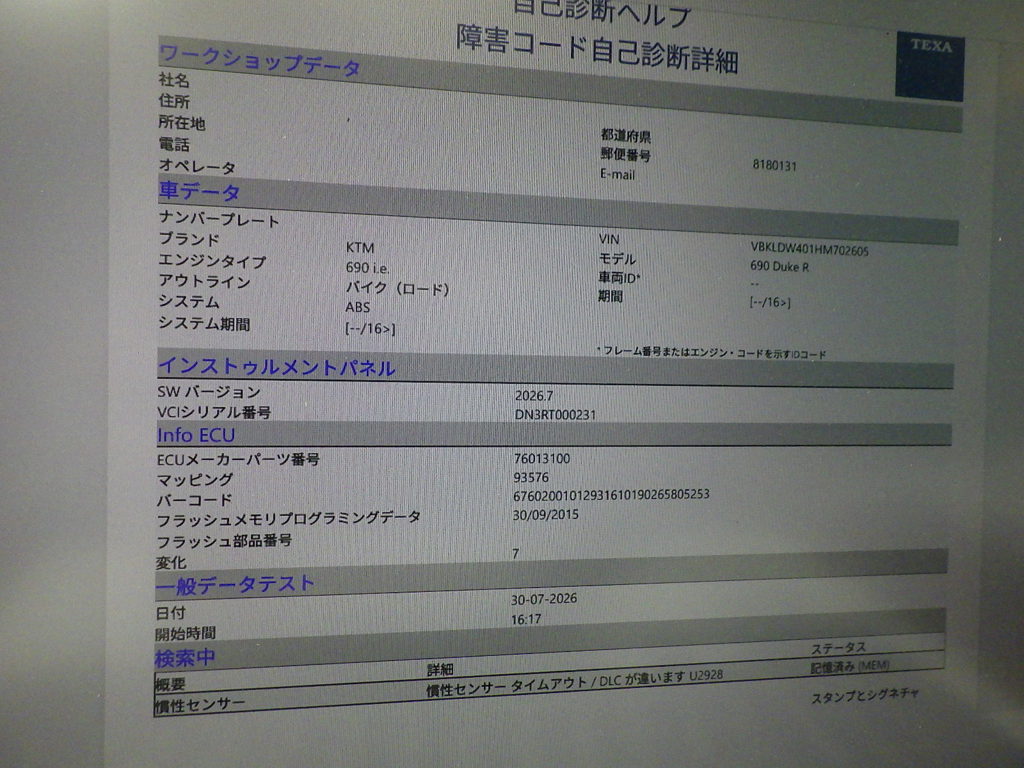Click the マッピング label
This screenshot has width=1024, height=768.
[195, 479]
